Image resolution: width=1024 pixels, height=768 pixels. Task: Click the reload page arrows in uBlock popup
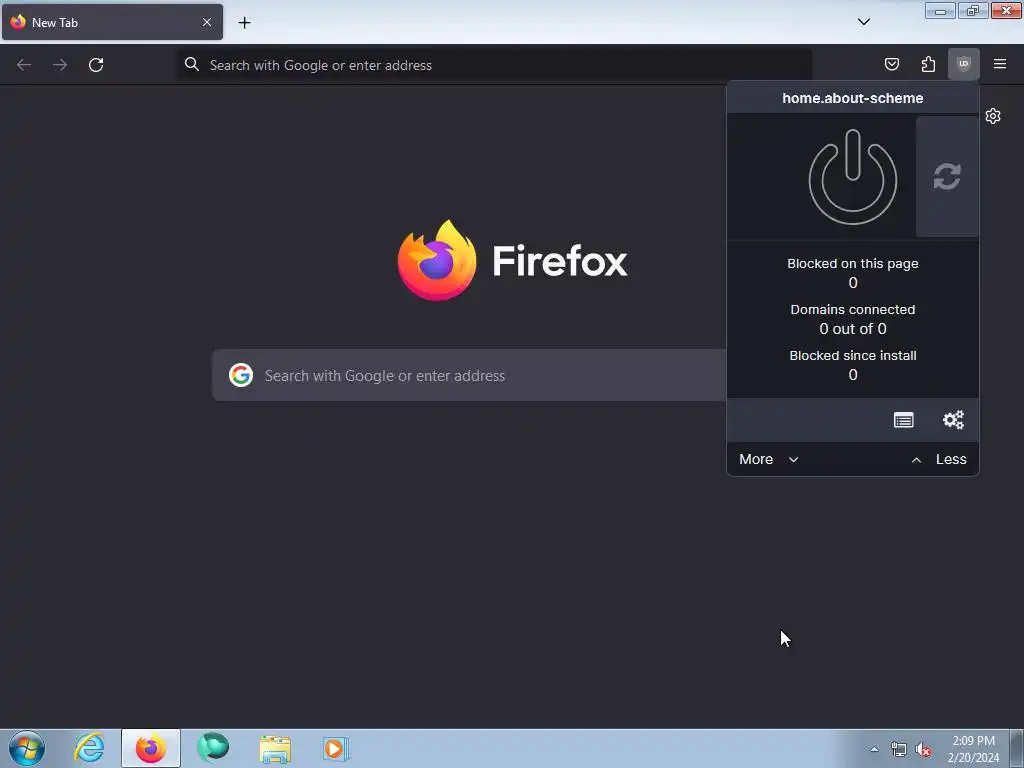point(947,176)
